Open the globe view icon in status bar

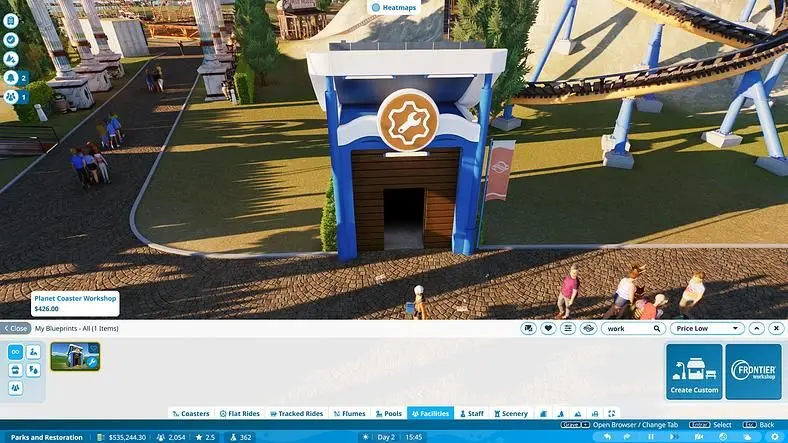[723, 437]
